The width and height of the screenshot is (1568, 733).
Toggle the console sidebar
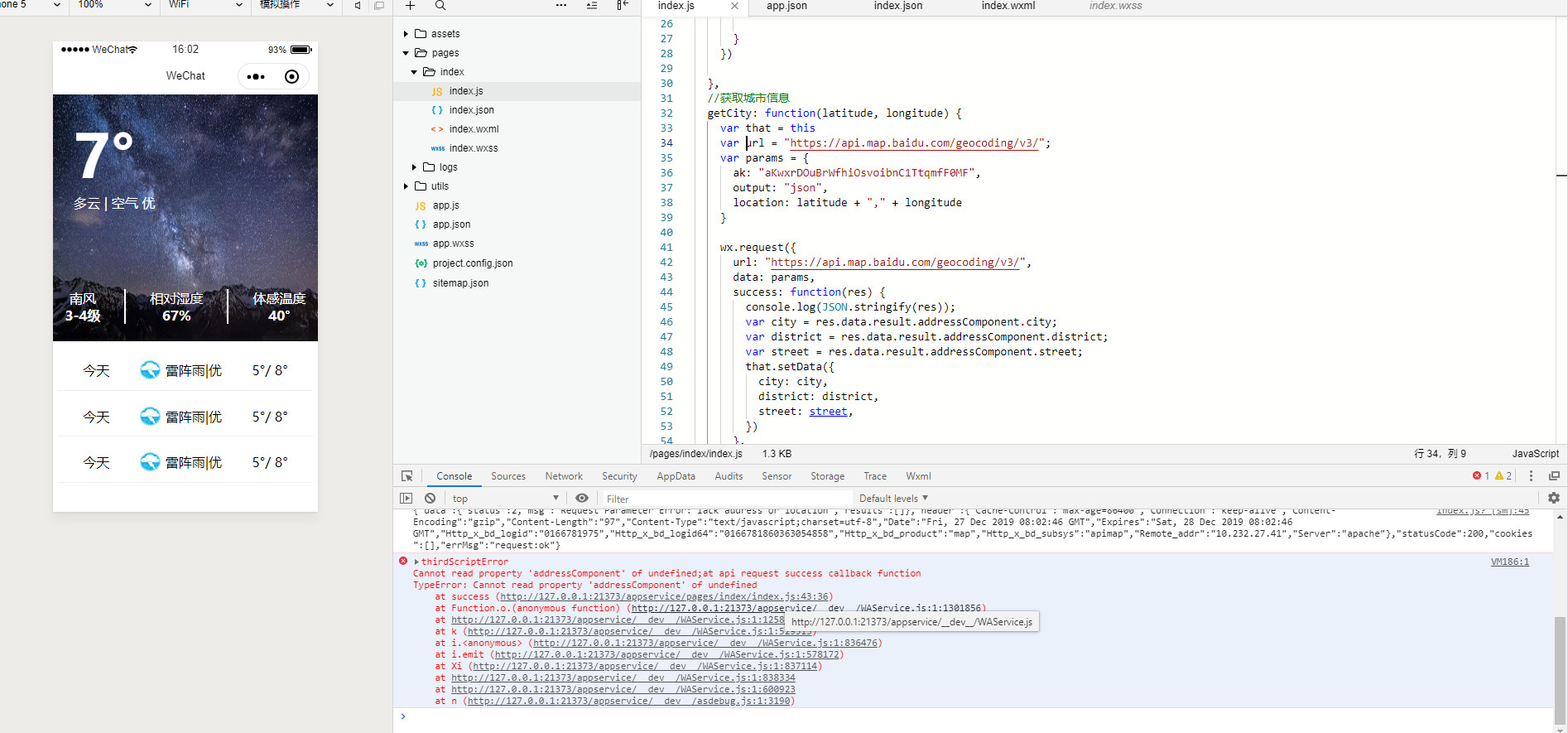click(x=406, y=498)
